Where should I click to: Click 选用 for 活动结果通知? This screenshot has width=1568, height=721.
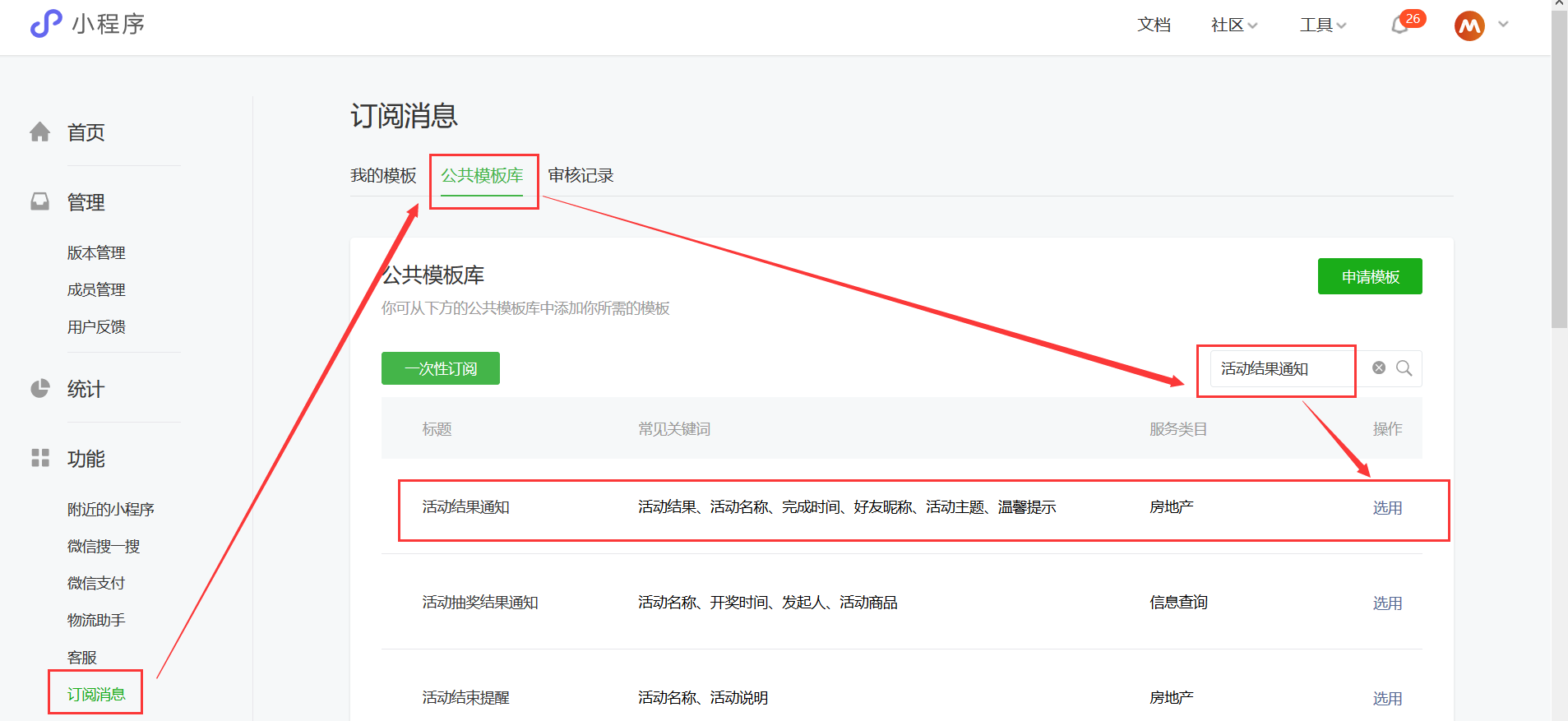pyautogui.click(x=1387, y=508)
